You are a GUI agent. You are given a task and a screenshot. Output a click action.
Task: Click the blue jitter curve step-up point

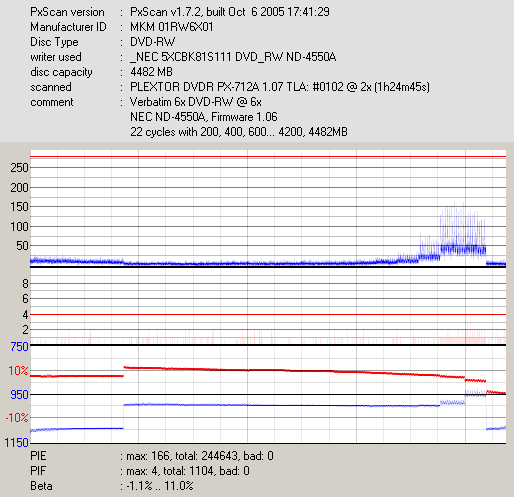pos(123,416)
